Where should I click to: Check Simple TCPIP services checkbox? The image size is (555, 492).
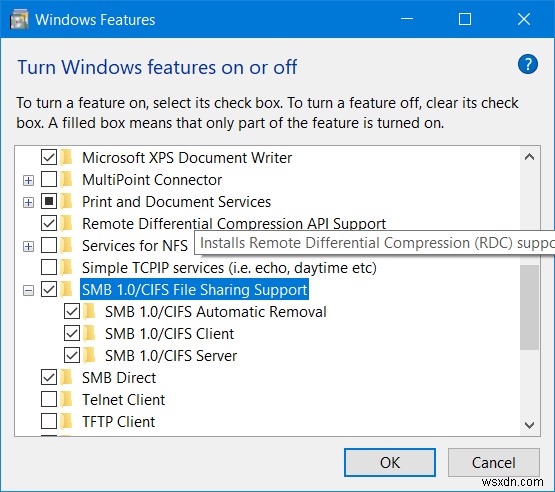point(49,267)
